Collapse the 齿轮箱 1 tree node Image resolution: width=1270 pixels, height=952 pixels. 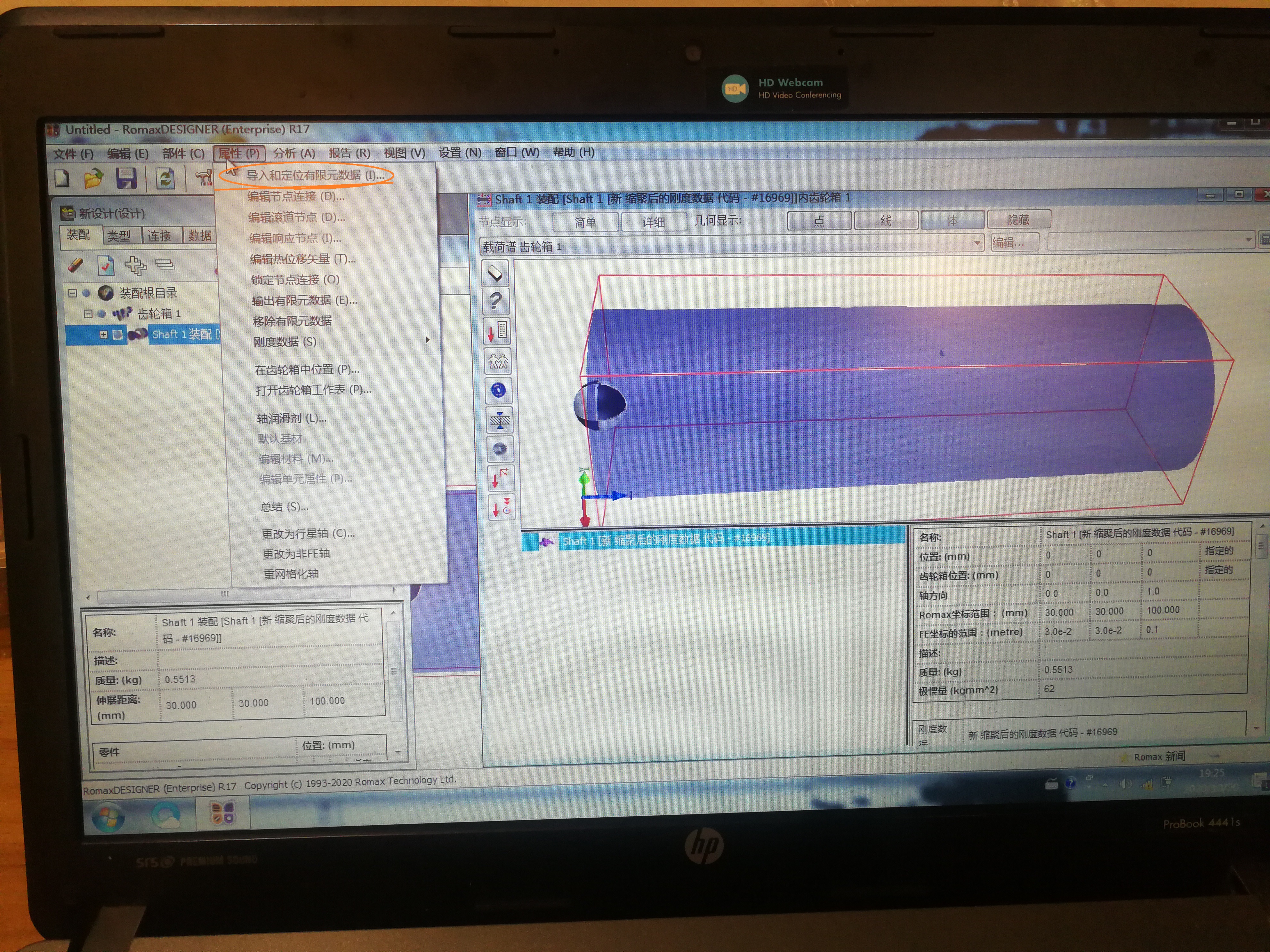point(88,314)
